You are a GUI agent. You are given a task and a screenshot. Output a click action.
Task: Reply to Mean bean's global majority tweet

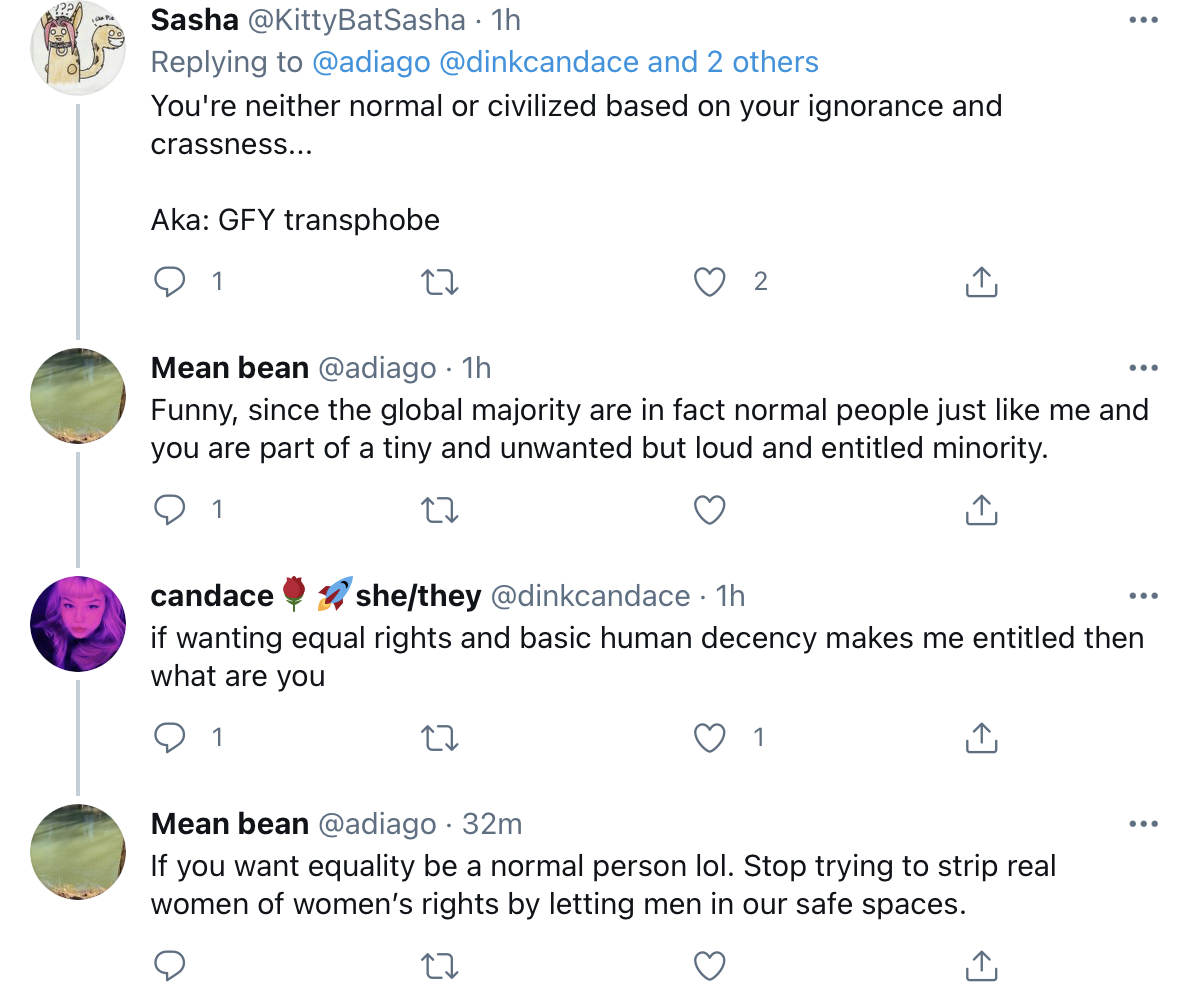170,510
